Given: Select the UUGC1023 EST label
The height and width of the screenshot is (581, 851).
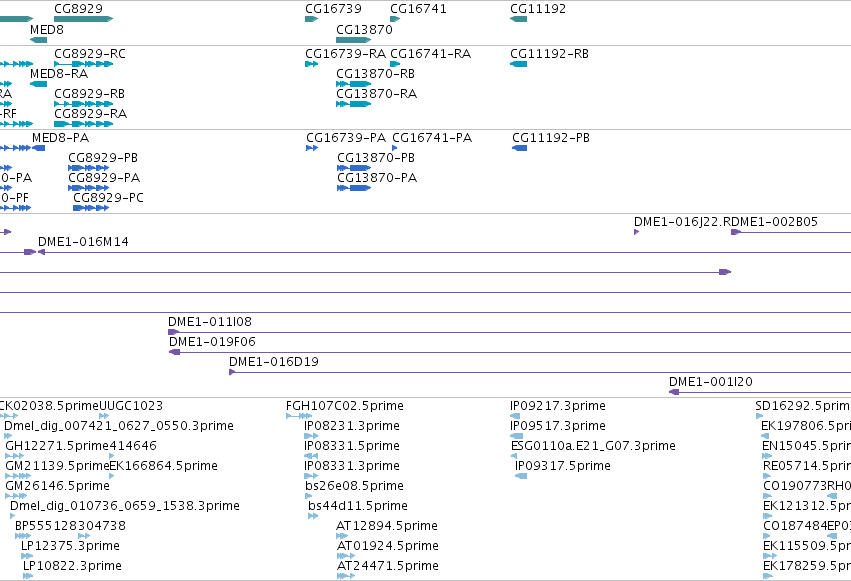Looking at the screenshot, I should click(x=131, y=406).
